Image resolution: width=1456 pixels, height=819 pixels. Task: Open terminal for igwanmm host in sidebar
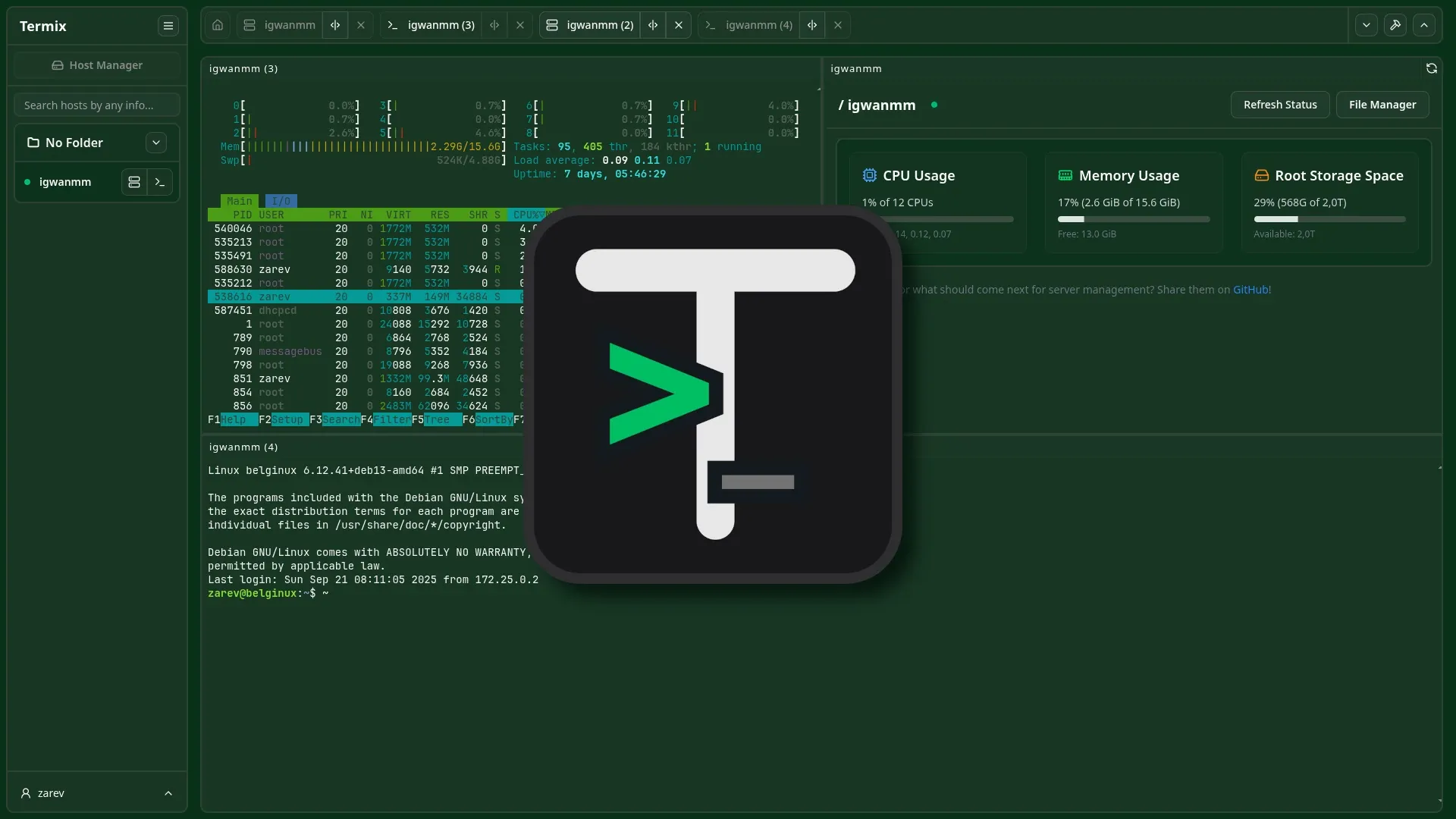point(160,182)
